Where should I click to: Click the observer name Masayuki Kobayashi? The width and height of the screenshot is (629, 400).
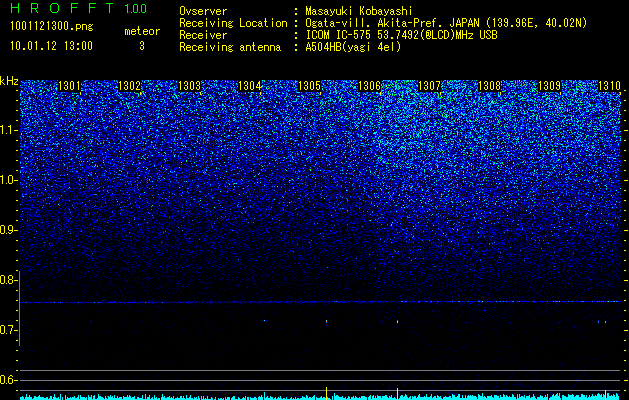pyautogui.click(x=358, y=11)
